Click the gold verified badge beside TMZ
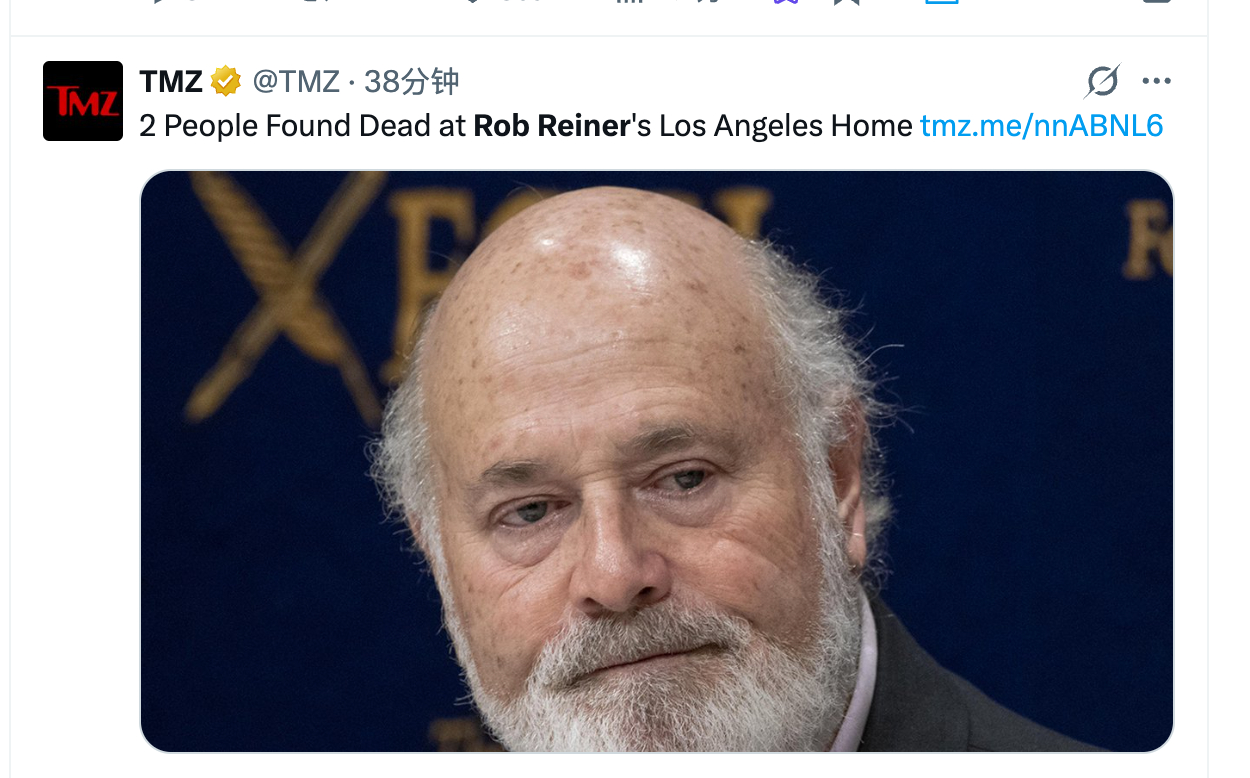 [226, 81]
